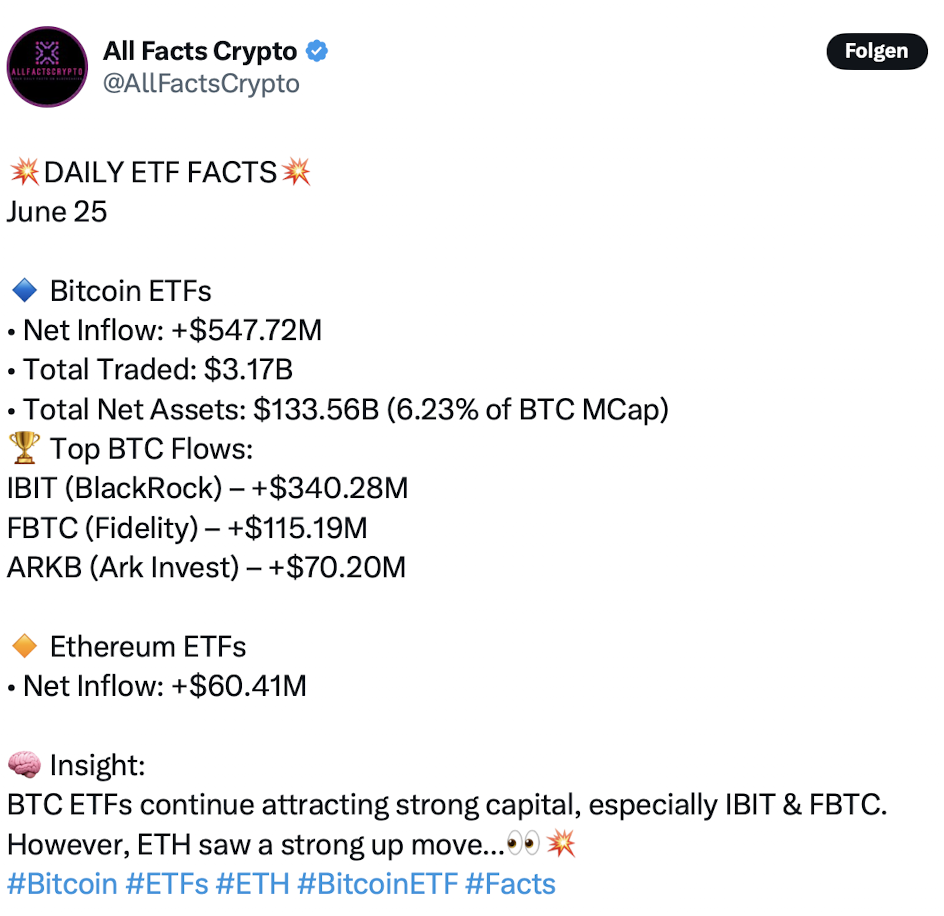The height and width of the screenshot is (916, 944).
Task: Open the #ETFs hashtag
Action: tap(167, 883)
